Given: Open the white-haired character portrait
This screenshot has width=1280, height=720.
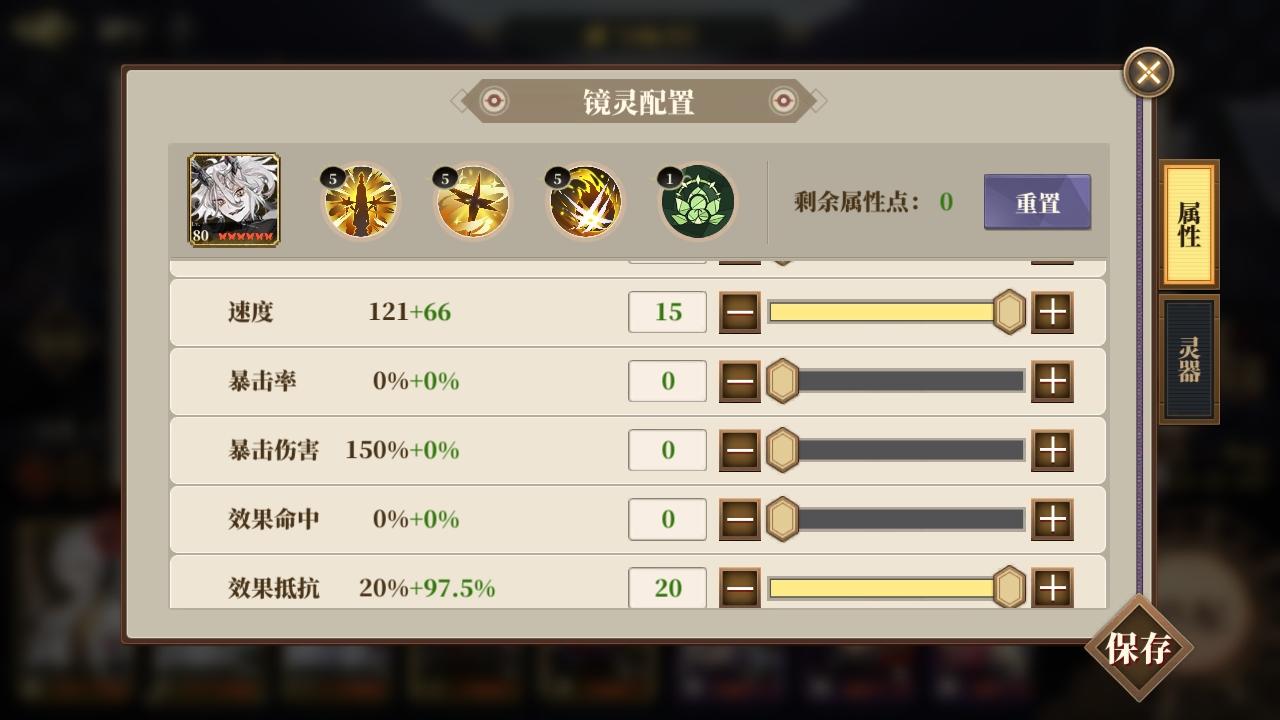Looking at the screenshot, I should [234, 200].
